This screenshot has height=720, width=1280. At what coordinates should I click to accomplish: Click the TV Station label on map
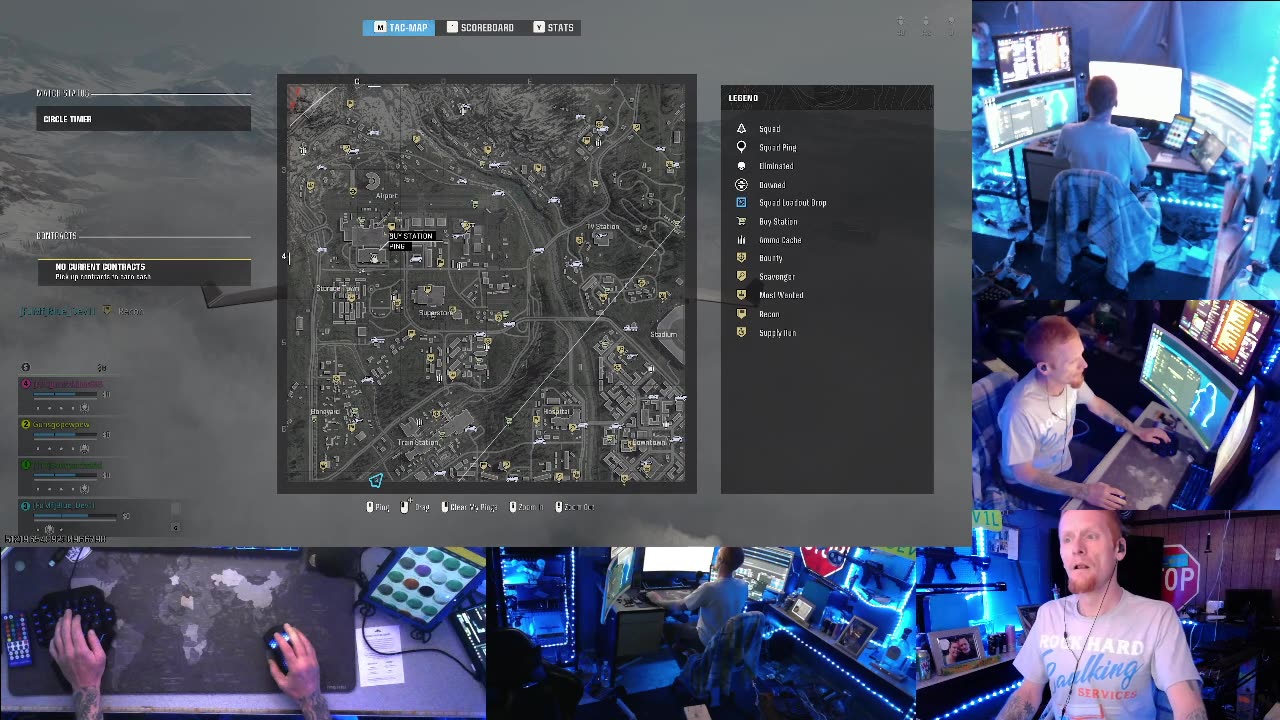click(x=603, y=227)
